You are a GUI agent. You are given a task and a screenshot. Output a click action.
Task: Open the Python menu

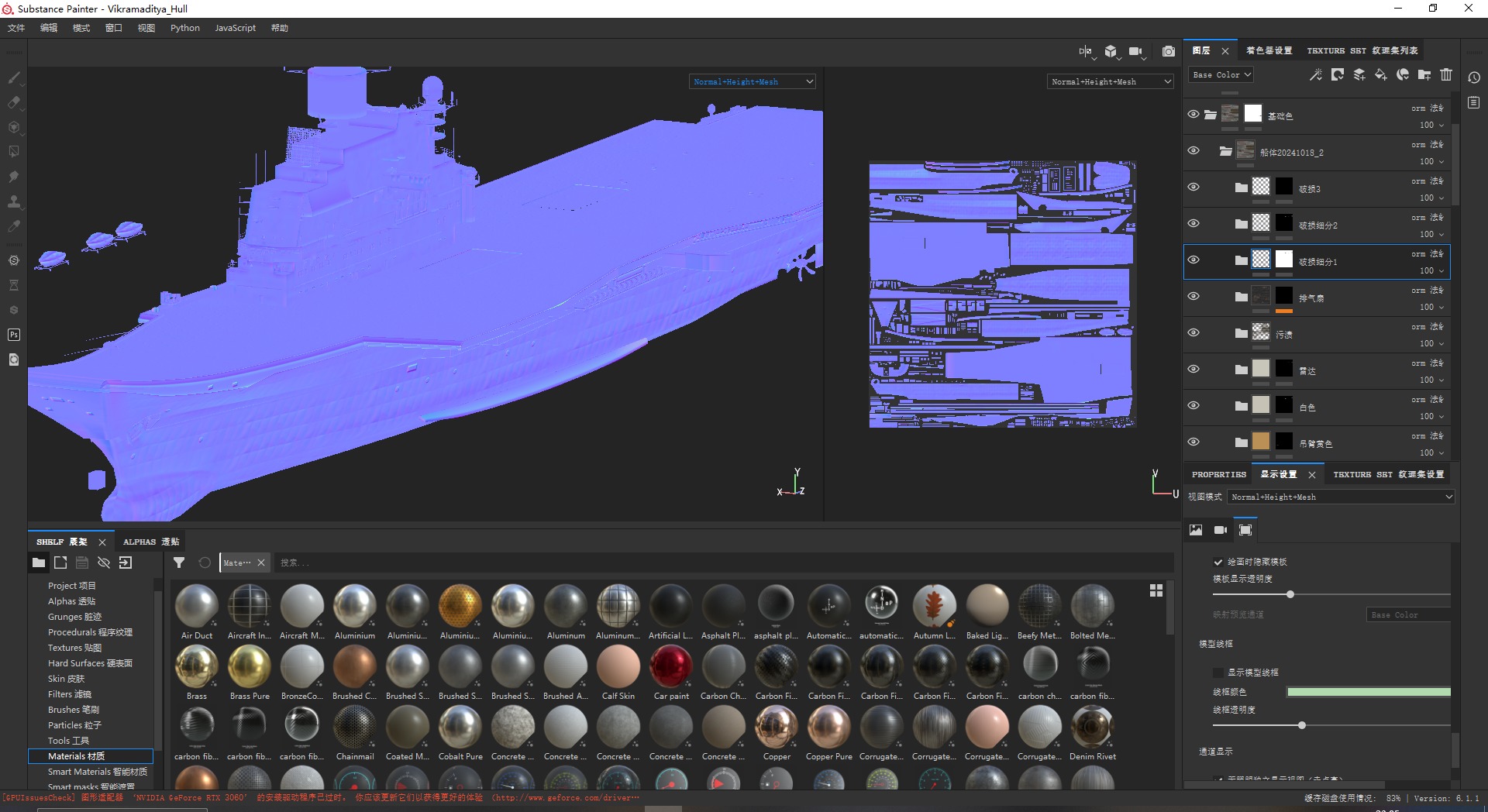coord(185,28)
